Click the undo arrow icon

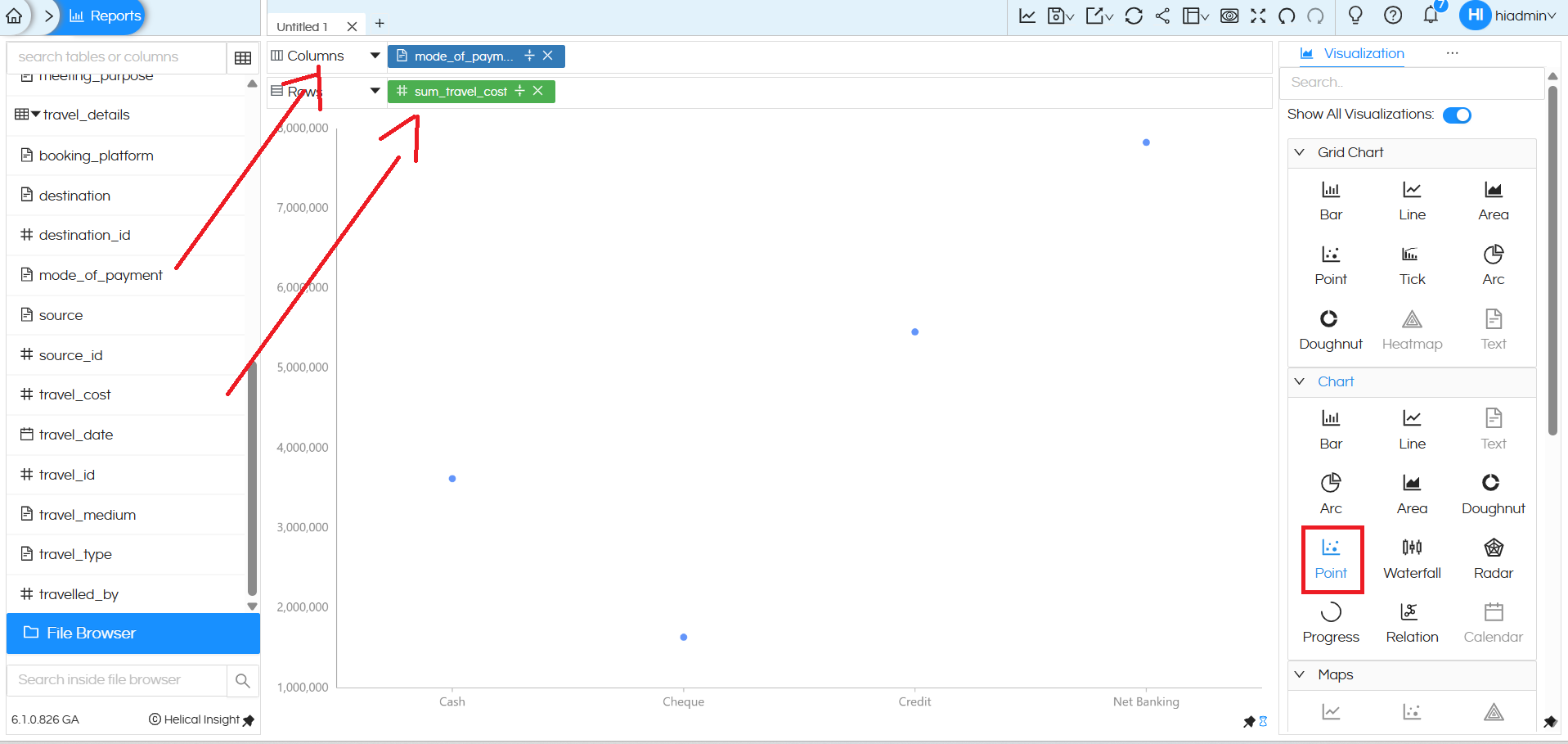1287,16
